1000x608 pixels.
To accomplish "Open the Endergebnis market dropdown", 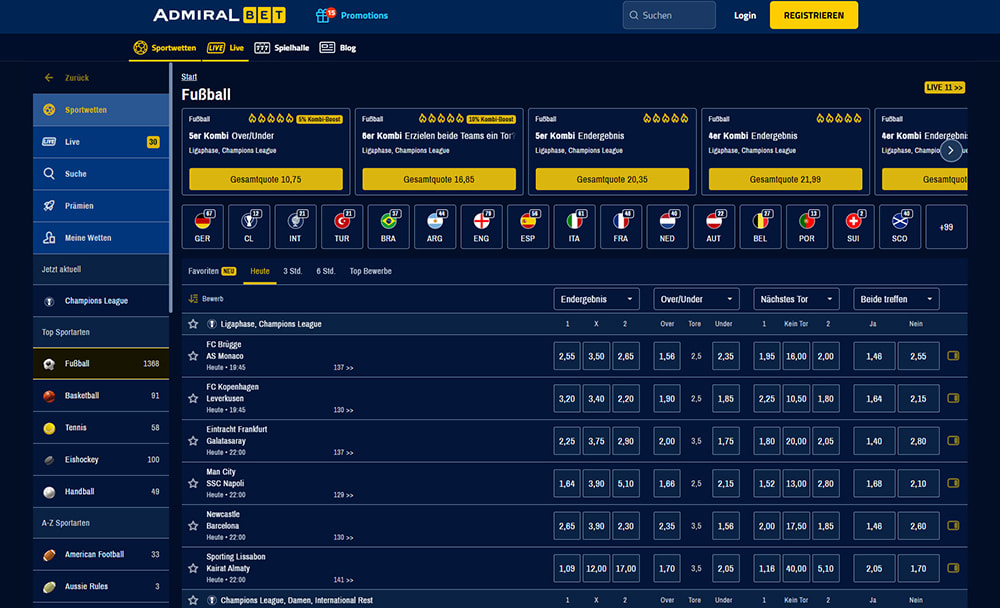I will click(x=596, y=299).
